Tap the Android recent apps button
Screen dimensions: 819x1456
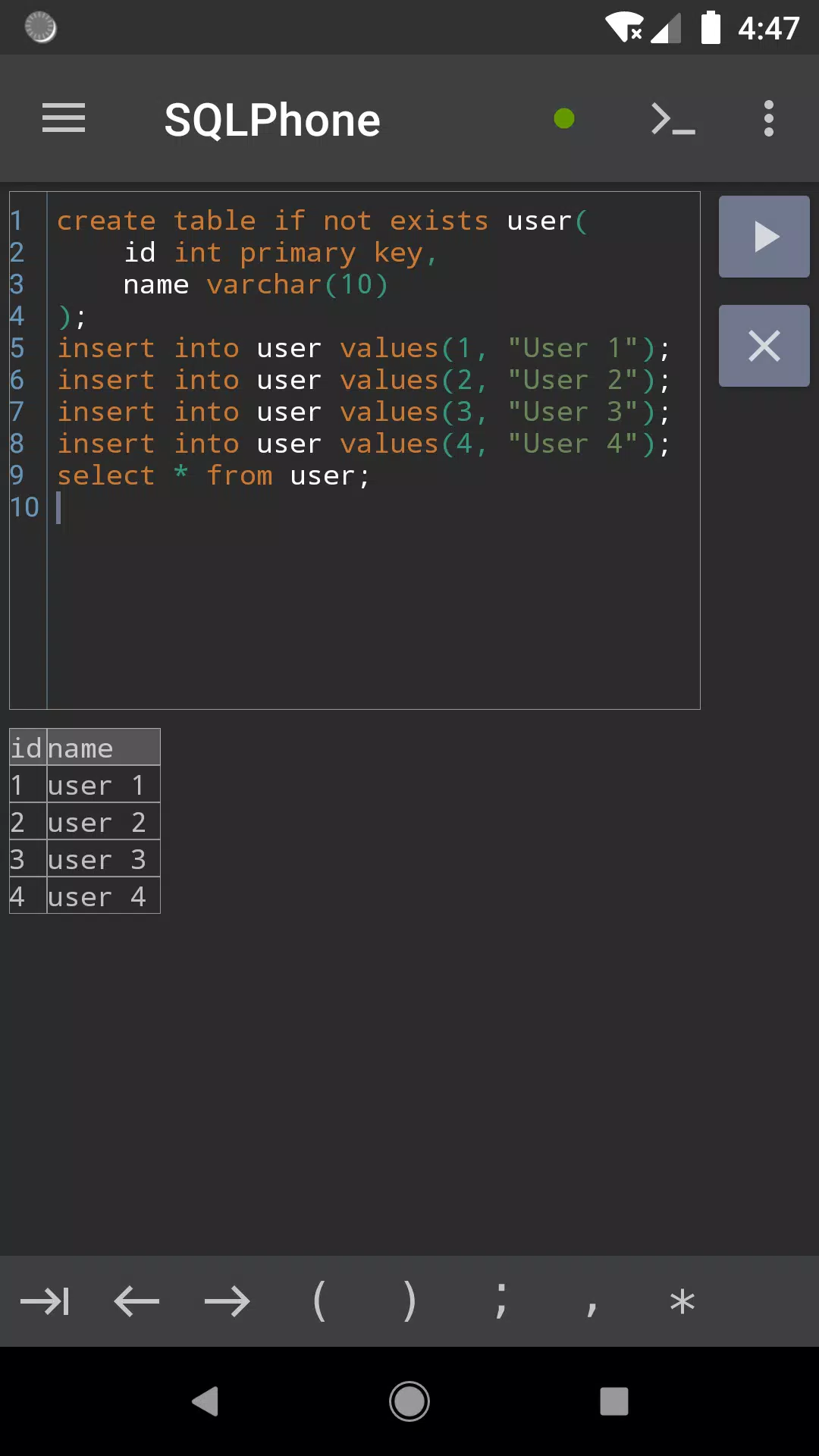(x=614, y=1401)
